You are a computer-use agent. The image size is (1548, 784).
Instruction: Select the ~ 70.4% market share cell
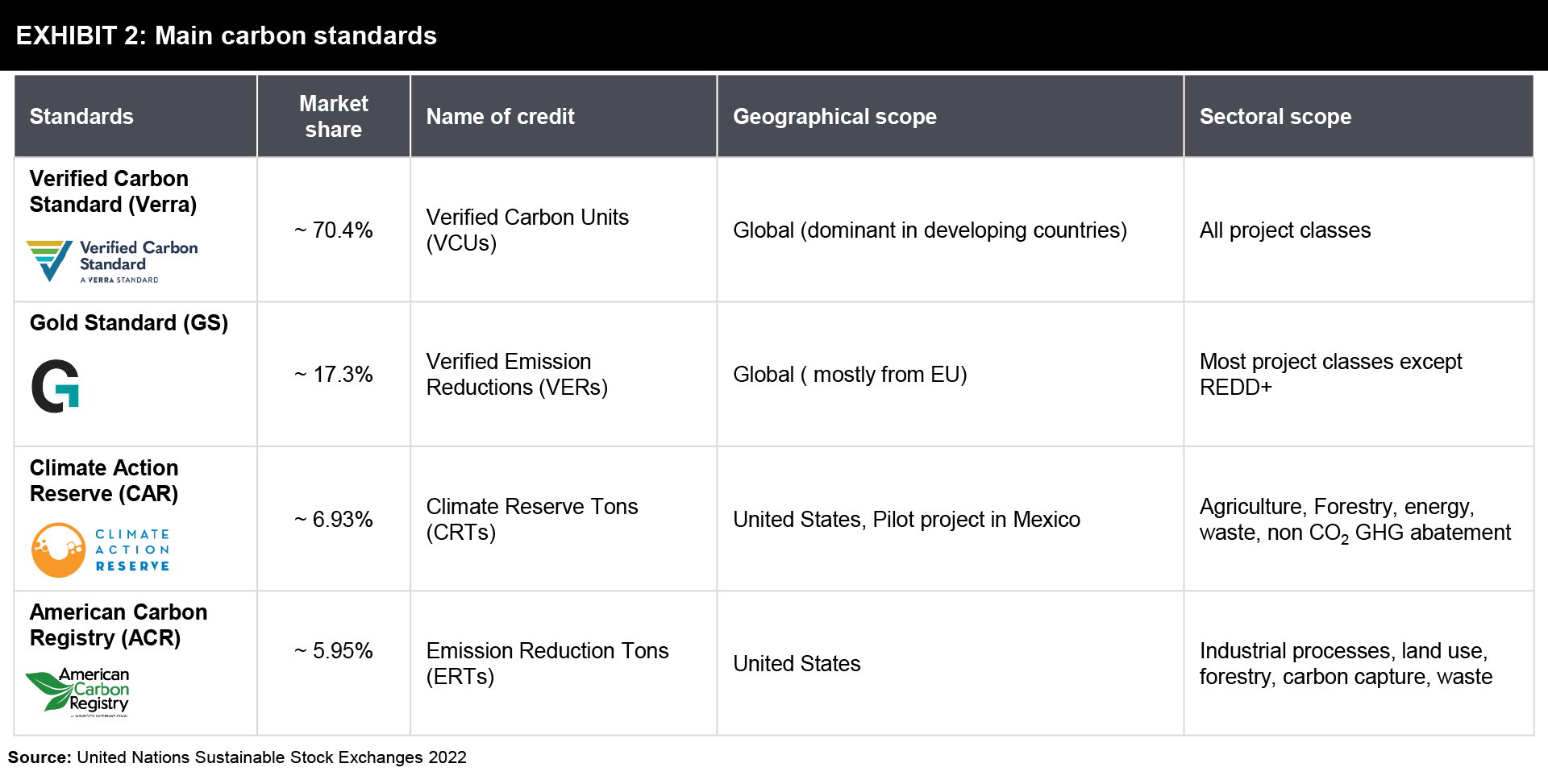point(333,230)
